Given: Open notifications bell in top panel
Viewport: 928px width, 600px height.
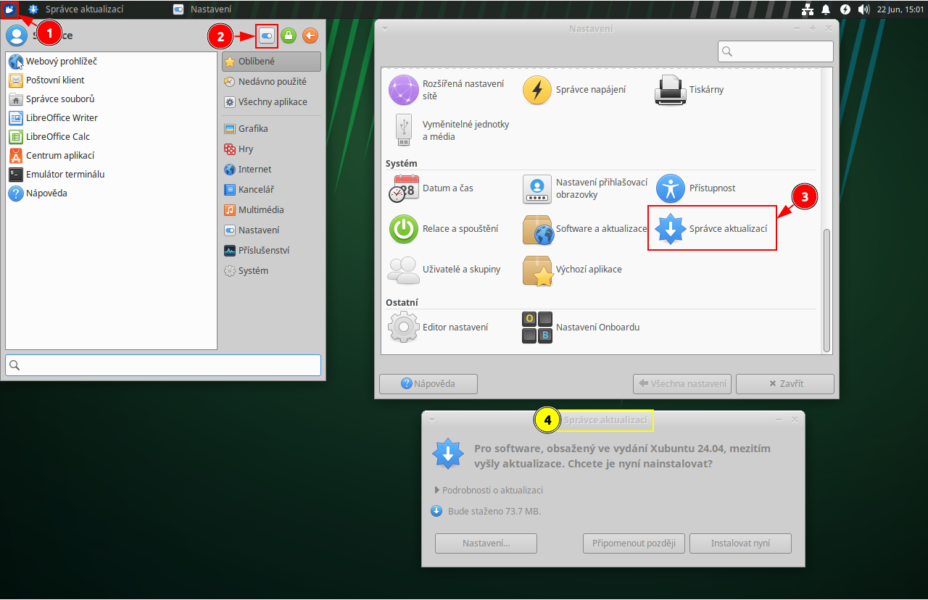Looking at the screenshot, I should click(826, 9).
